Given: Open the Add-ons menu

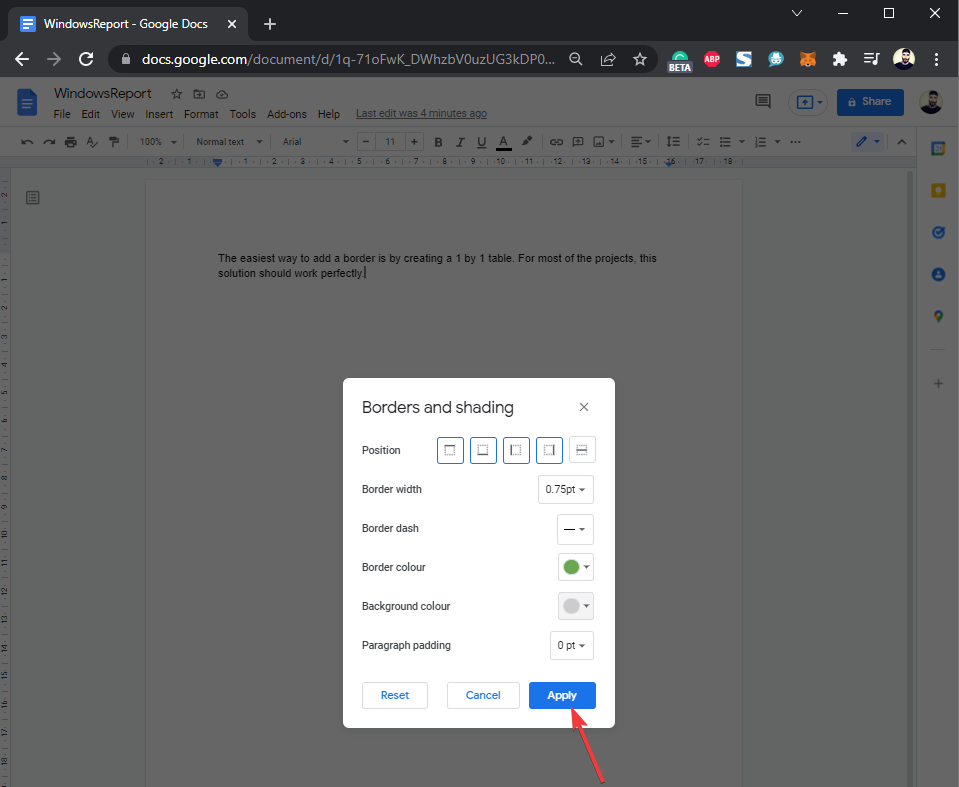Looking at the screenshot, I should pyautogui.click(x=287, y=114).
